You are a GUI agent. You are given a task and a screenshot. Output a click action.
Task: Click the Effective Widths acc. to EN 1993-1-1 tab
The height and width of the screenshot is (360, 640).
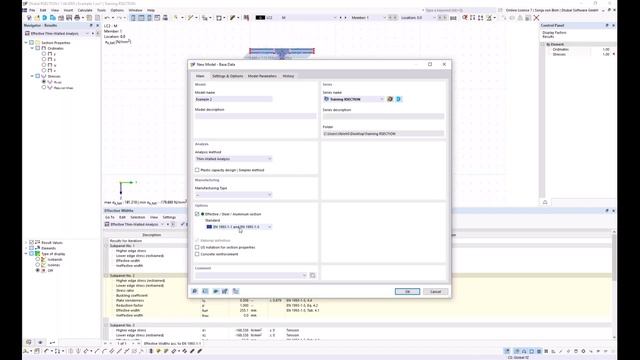pos(172,344)
